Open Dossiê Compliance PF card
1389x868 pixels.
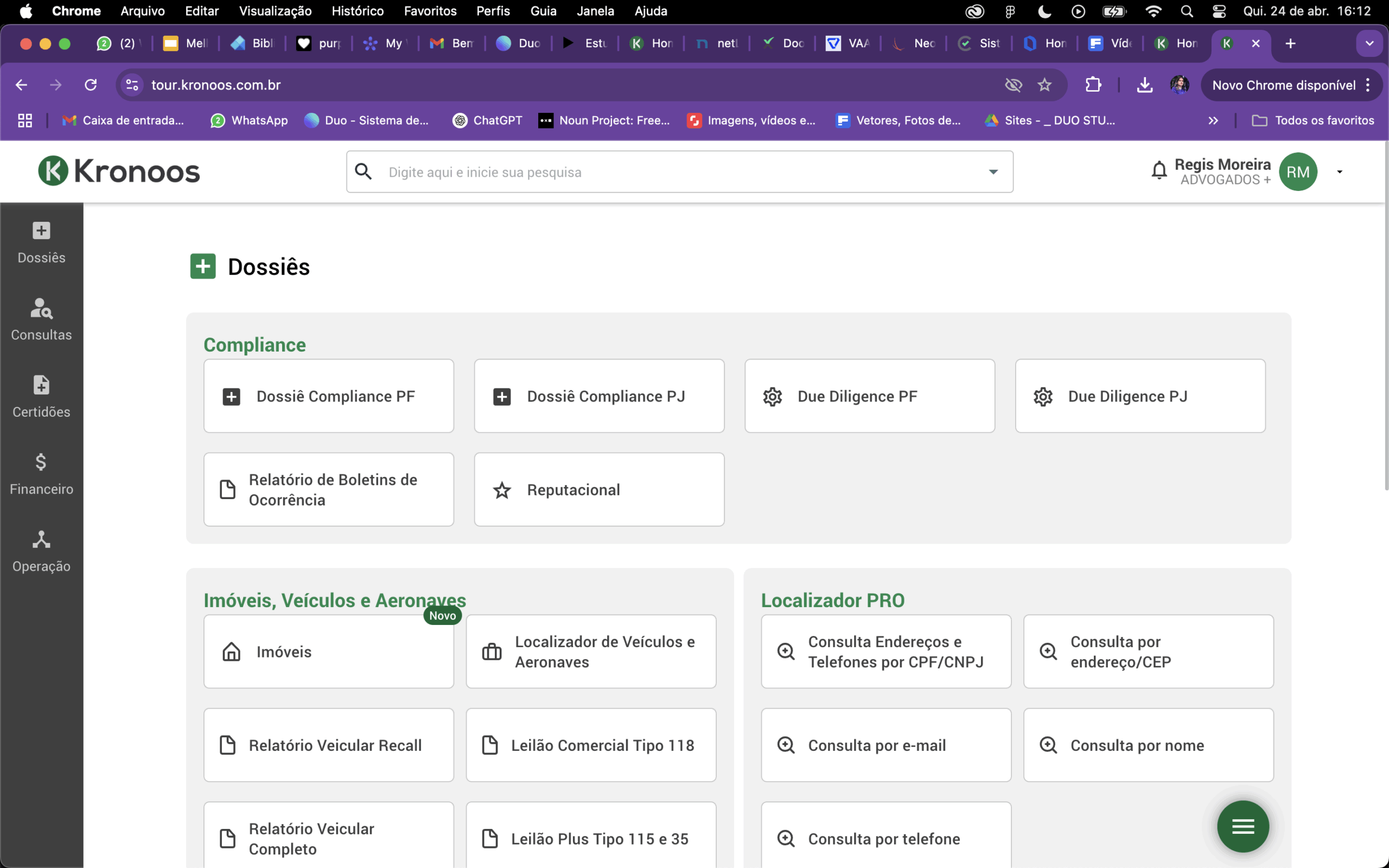click(328, 396)
